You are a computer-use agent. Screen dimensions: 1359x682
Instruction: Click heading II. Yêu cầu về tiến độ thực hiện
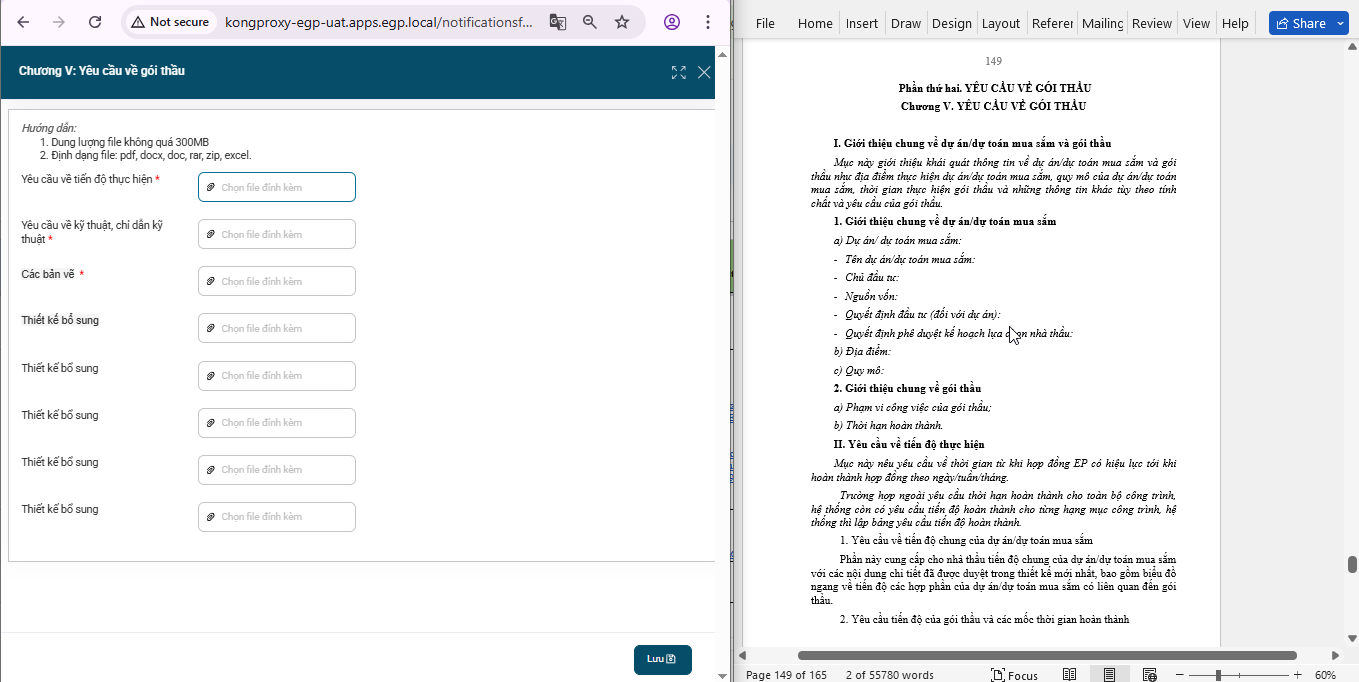(x=909, y=444)
